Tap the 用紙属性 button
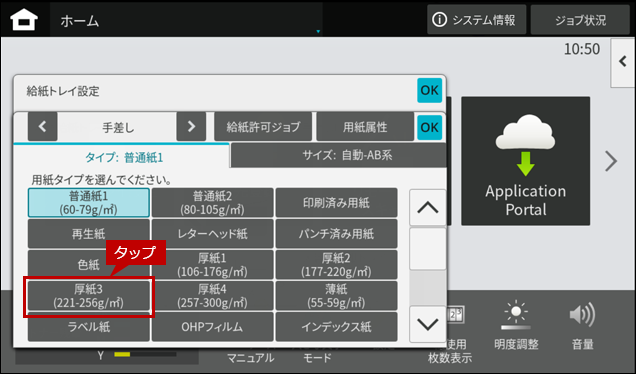The width and height of the screenshot is (636, 374). point(365,127)
